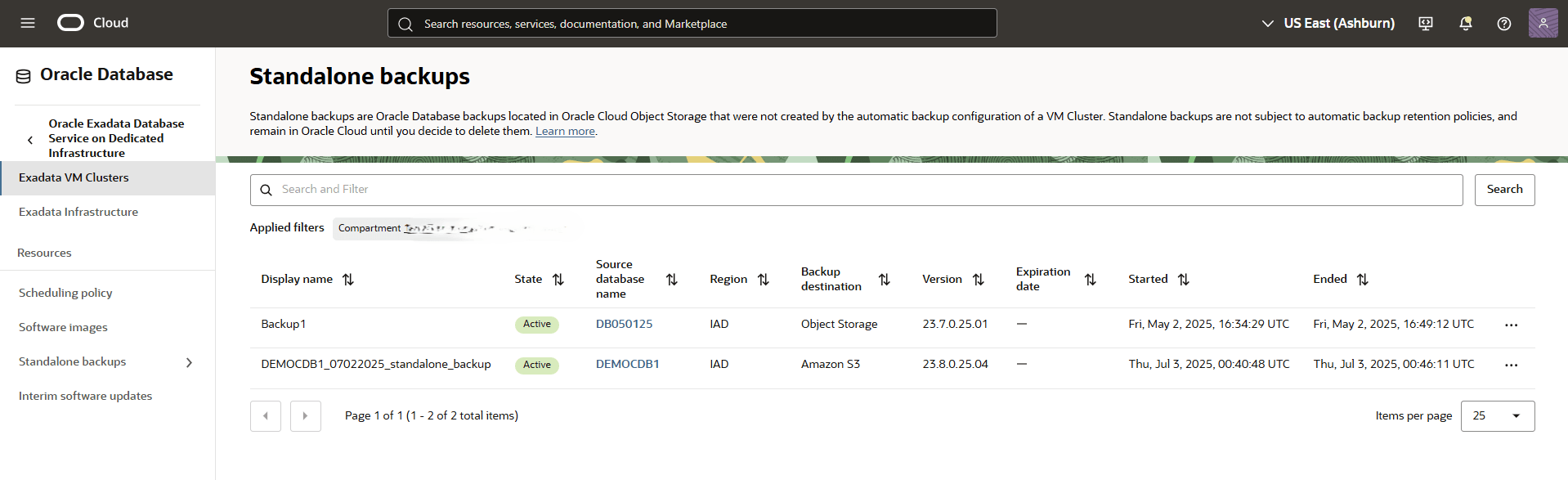This screenshot has height=480, width=1568.
Task: Sort by Backup destination column
Action: [885, 280]
